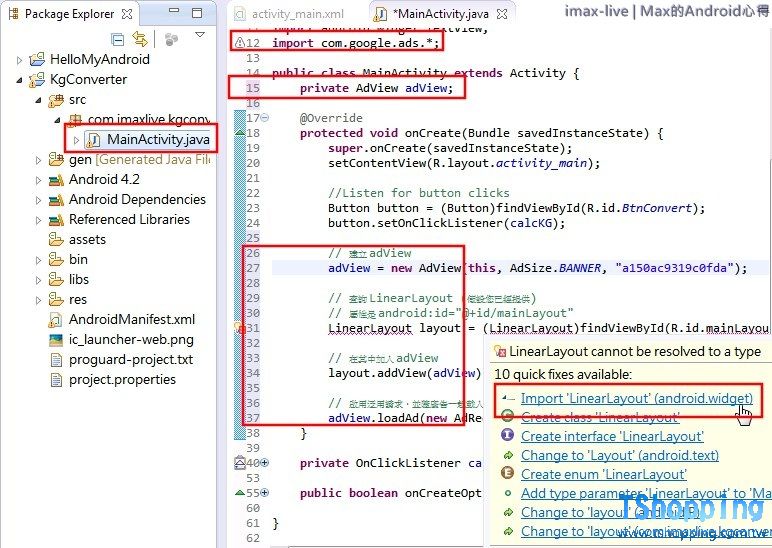This screenshot has height=548, width=772.
Task: Click the warning marker at line 12
Action: click(x=238, y=43)
